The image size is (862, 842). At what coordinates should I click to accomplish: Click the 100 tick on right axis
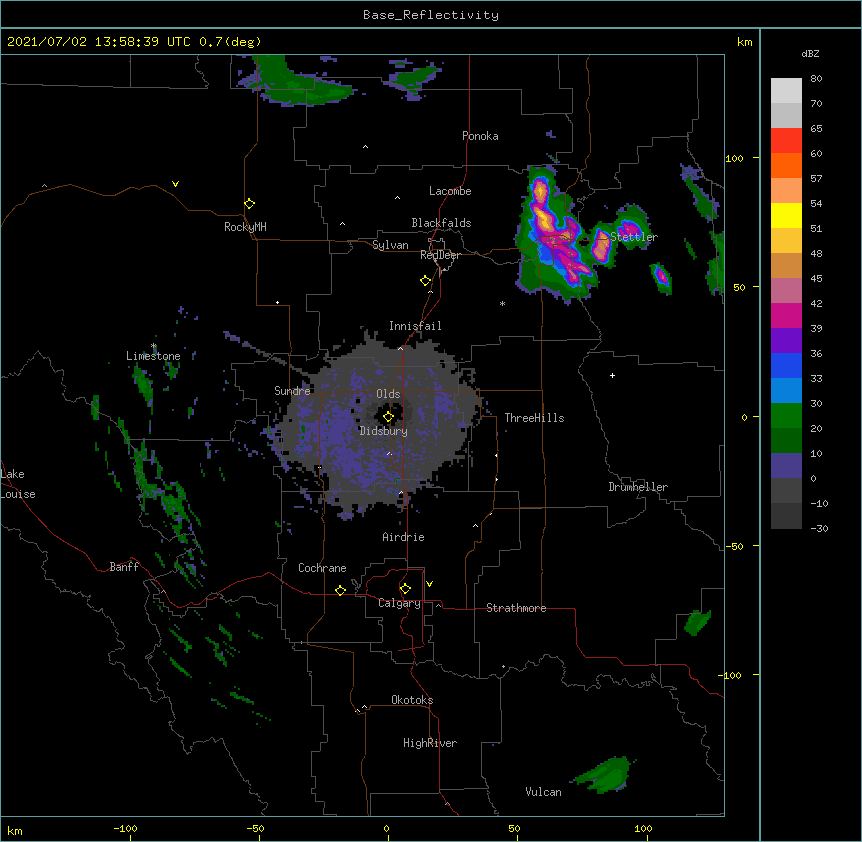734,158
